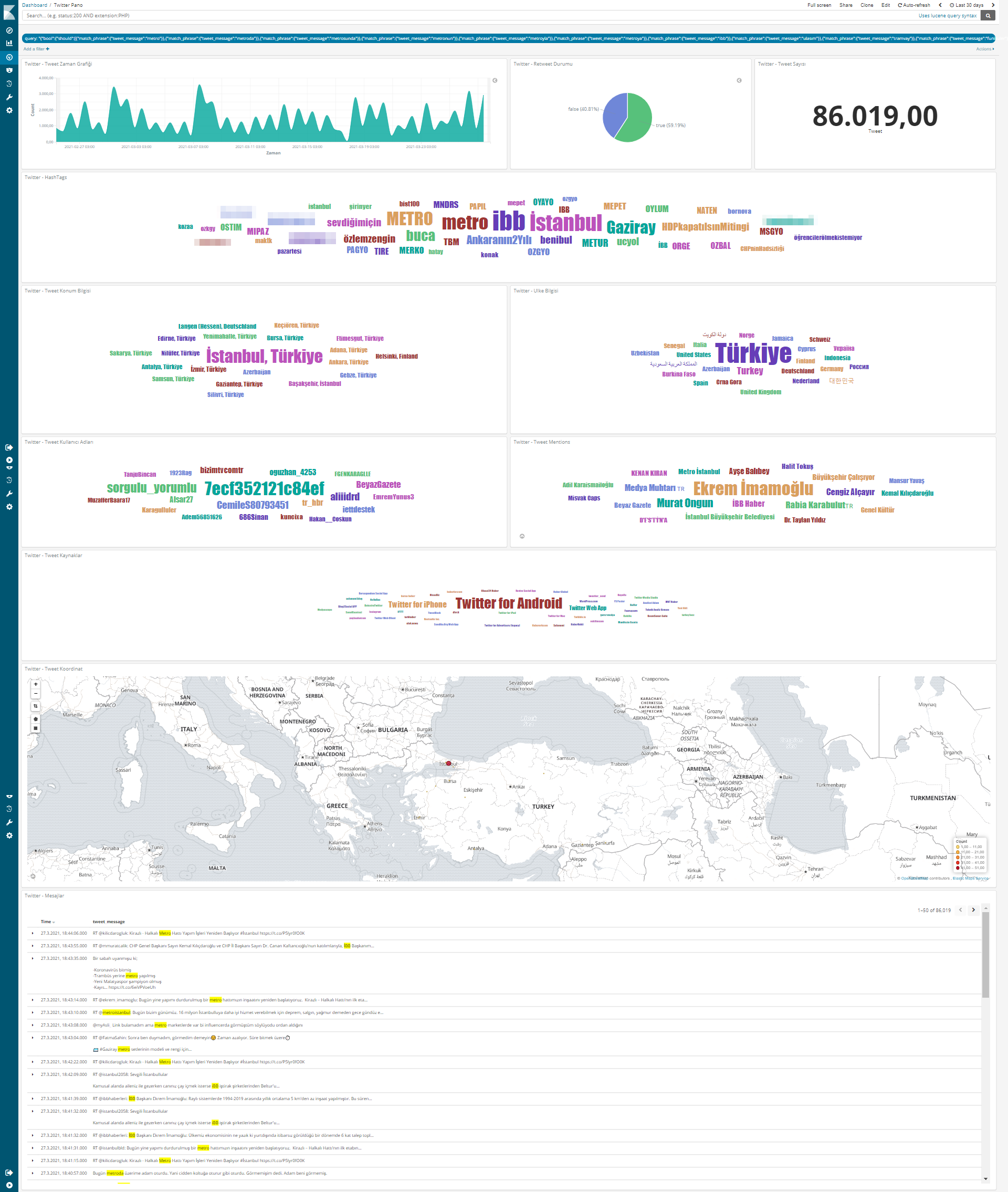Select the draw rectangle map tool
Screen dimensions: 1008x1192
35,728
